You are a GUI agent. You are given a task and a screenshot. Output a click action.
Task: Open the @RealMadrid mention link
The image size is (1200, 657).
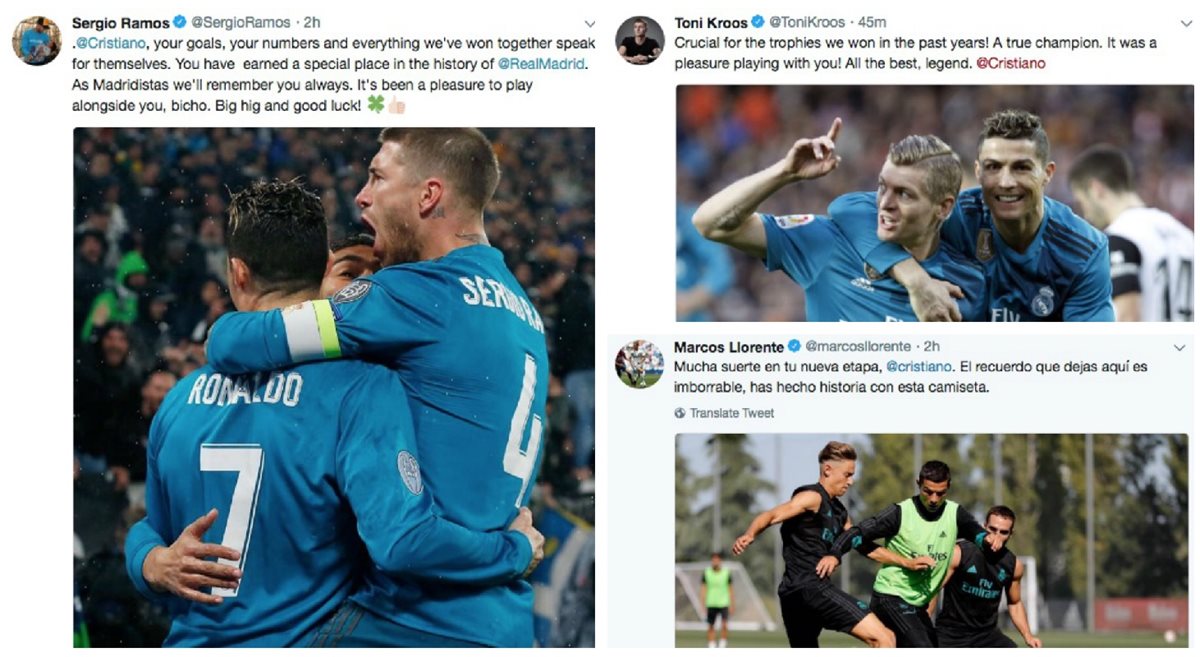pyautogui.click(x=541, y=64)
